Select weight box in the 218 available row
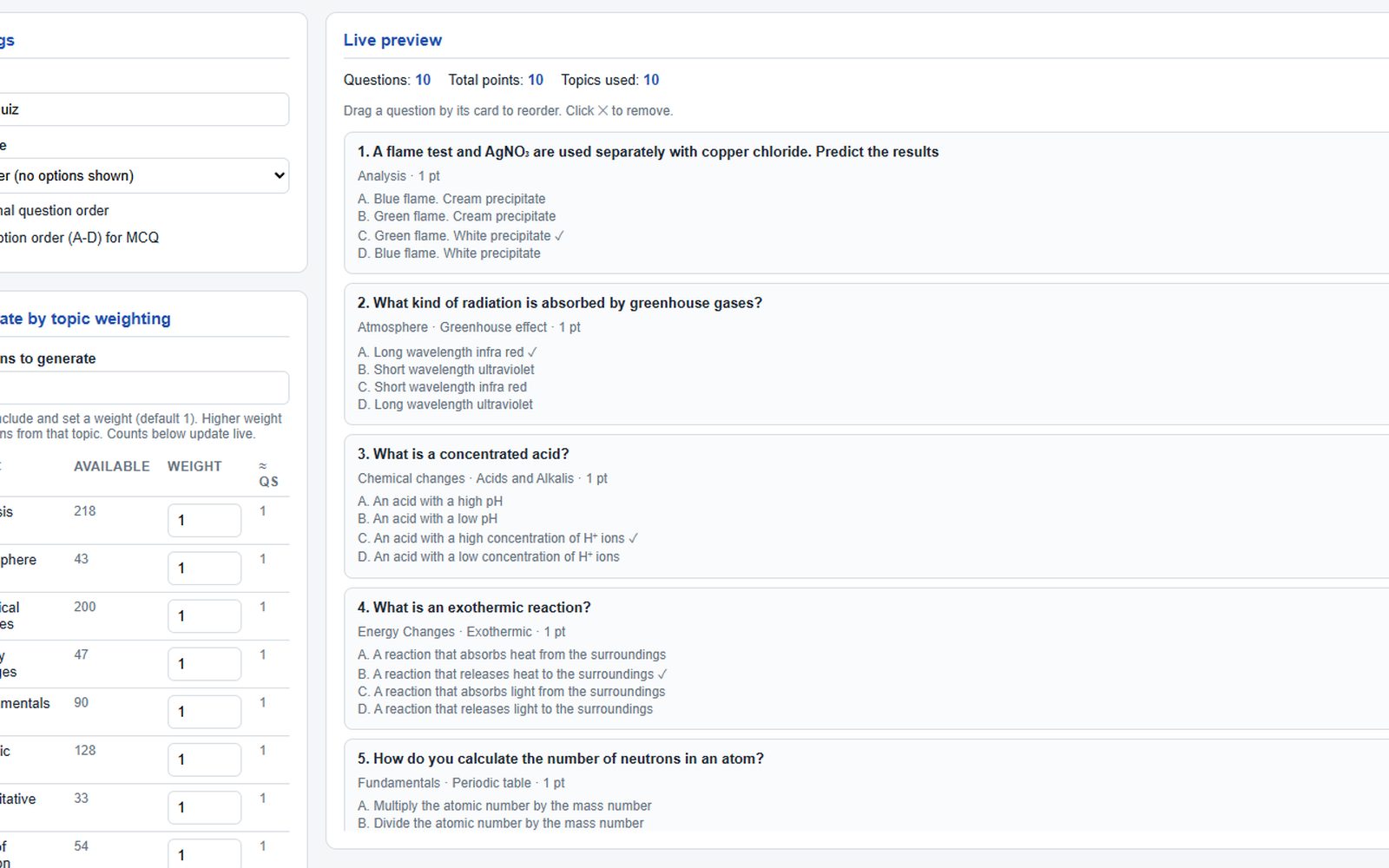The image size is (1389, 868). 204,520
